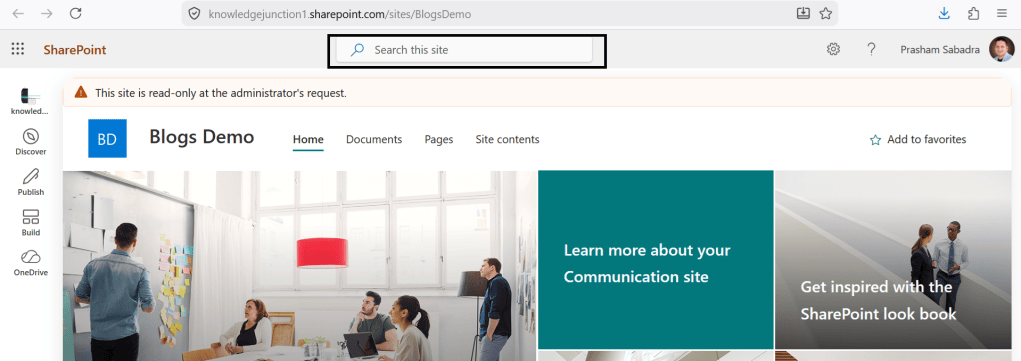Reload the page with refresh icon

point(76,14)
